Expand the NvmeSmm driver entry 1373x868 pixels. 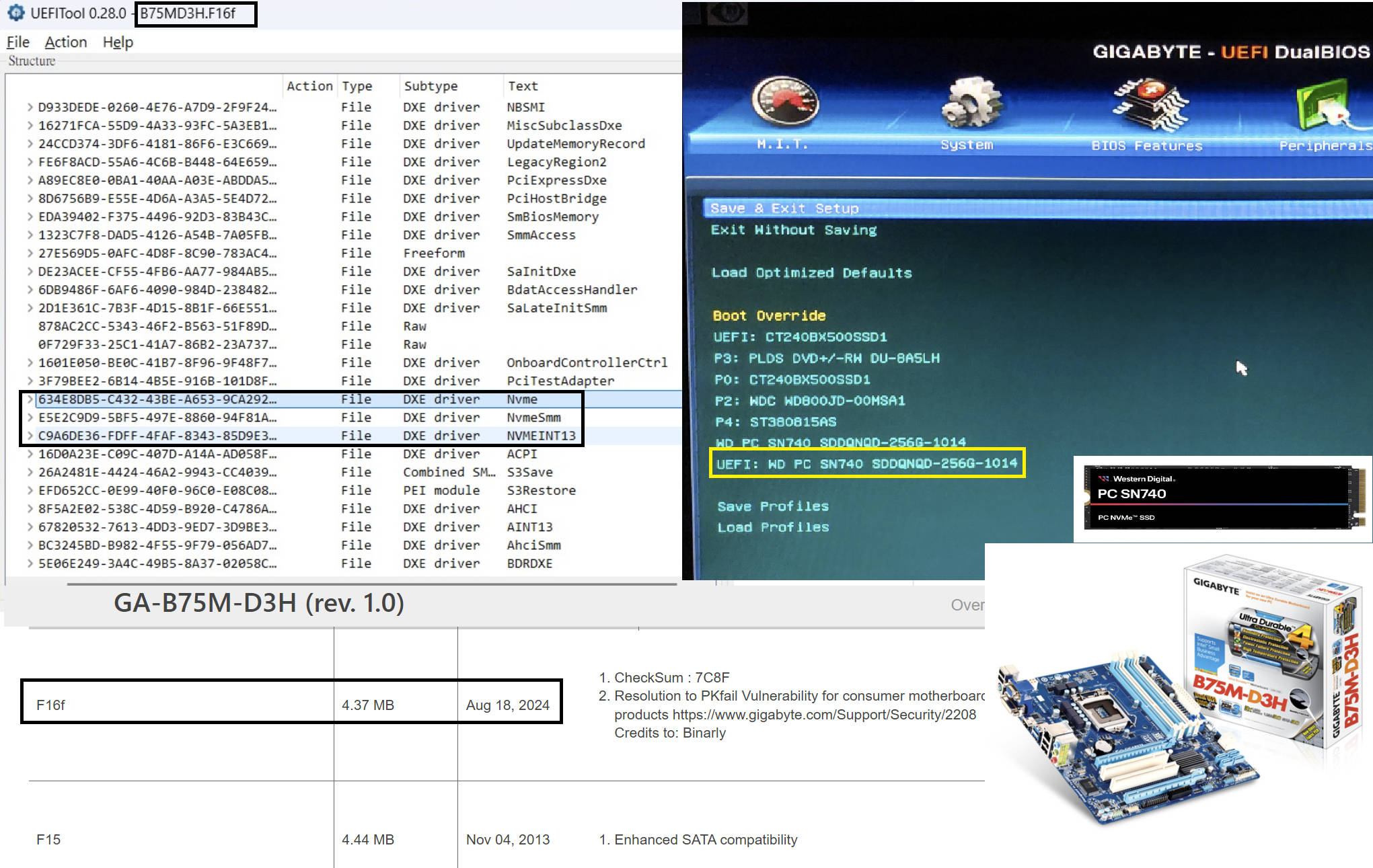pyautogui.click(x=30, y=417)
